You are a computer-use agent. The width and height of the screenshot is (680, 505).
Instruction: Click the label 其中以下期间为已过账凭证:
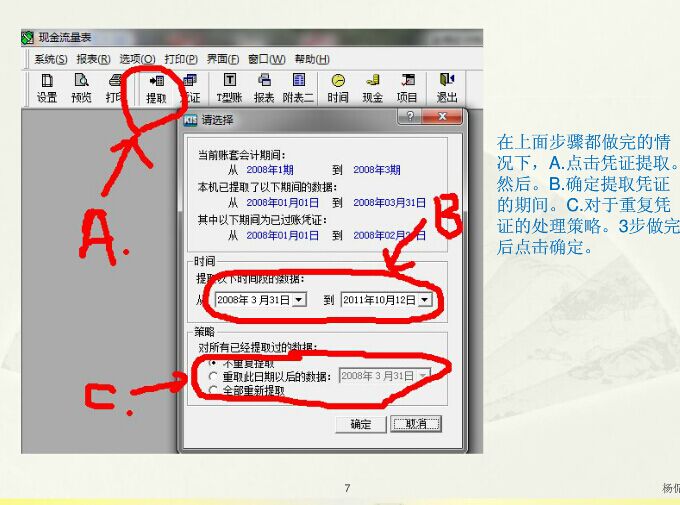click(x=262, y=220)
